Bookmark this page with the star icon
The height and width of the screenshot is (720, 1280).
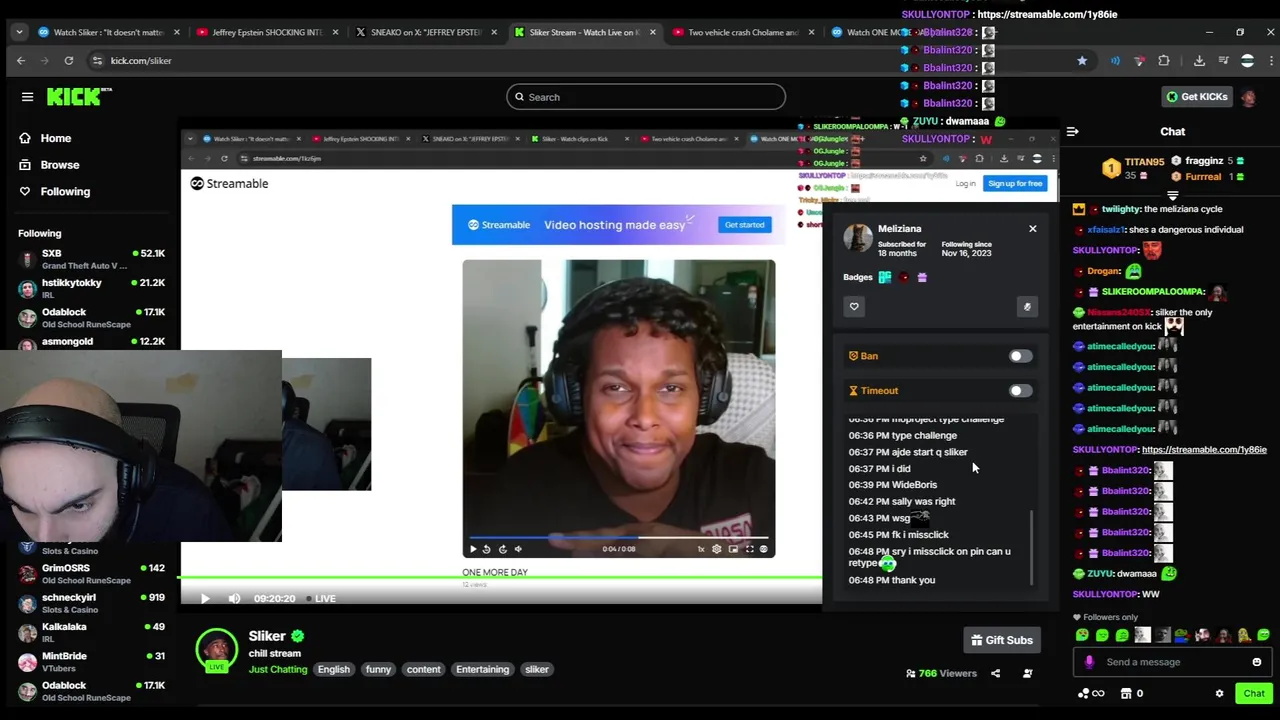point(1082,61)
